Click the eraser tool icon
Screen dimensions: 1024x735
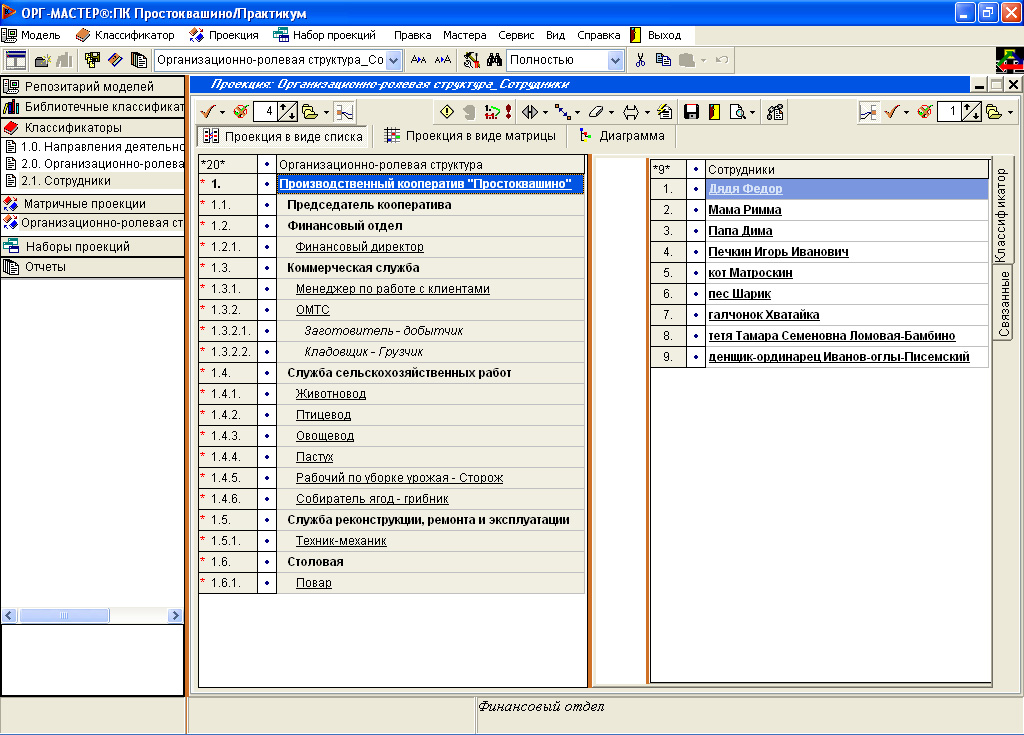[596, 112]
